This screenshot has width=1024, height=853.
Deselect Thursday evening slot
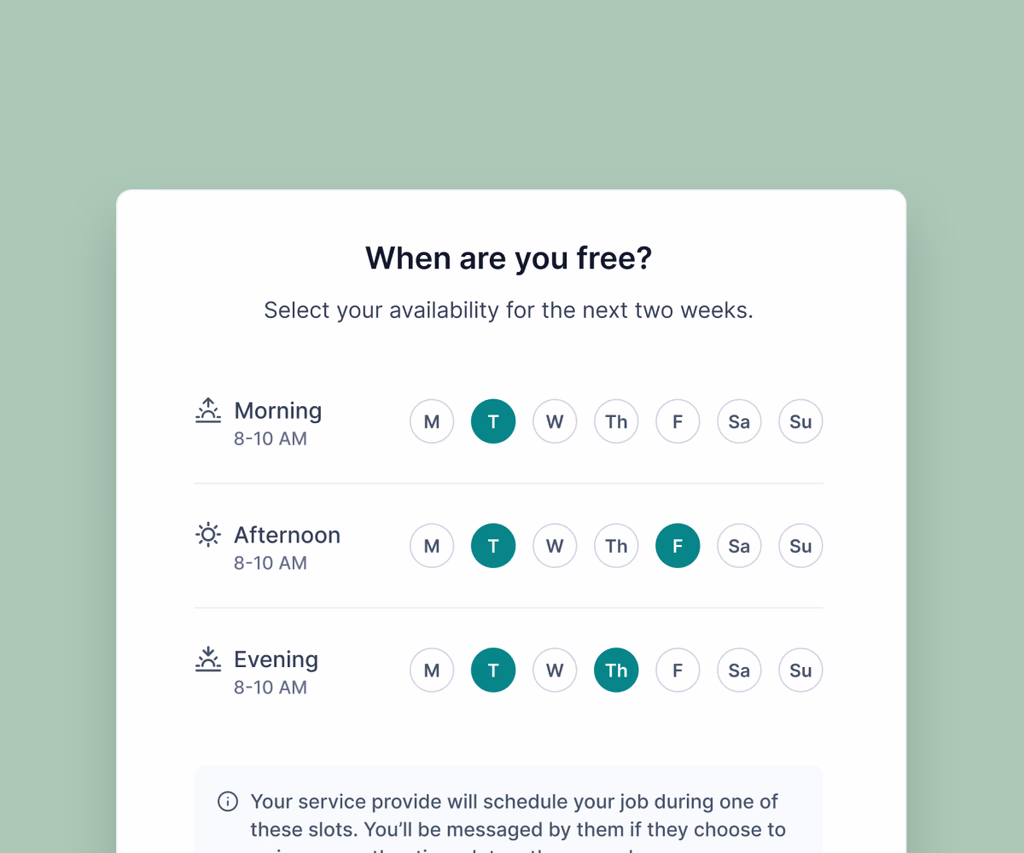tap(616, 670)
